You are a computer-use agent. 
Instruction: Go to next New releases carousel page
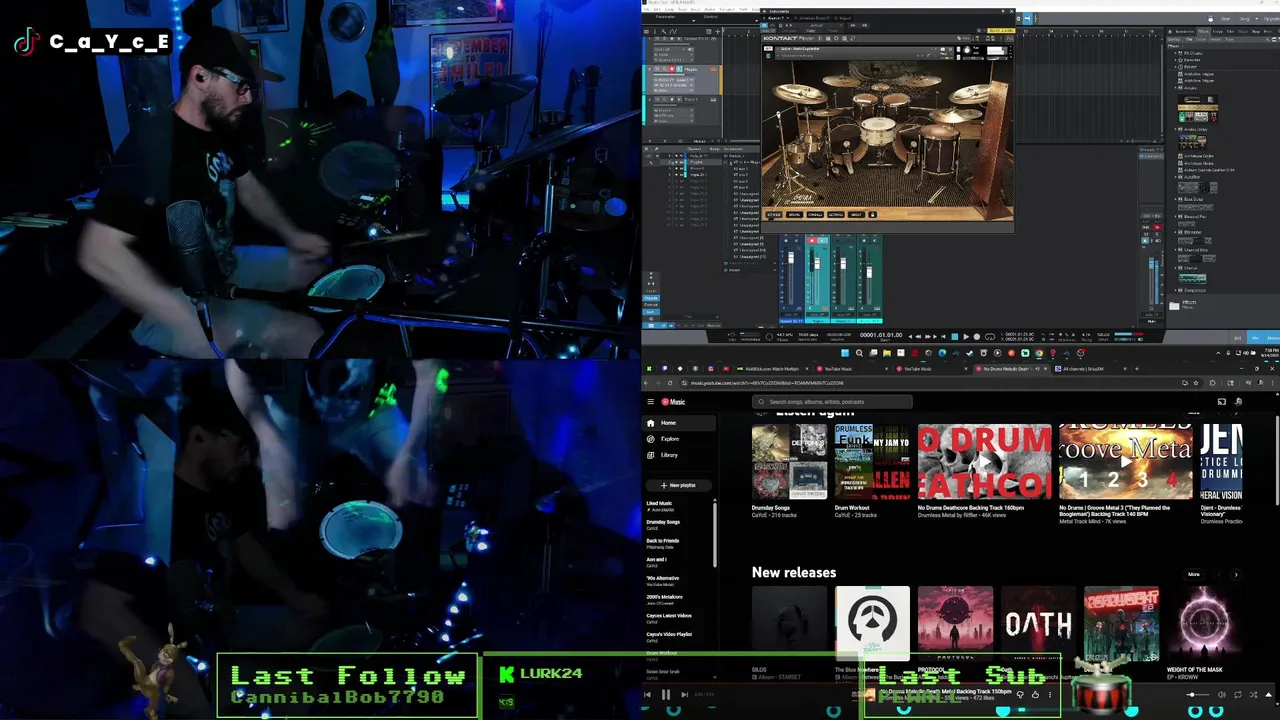tap(1235, 574)
